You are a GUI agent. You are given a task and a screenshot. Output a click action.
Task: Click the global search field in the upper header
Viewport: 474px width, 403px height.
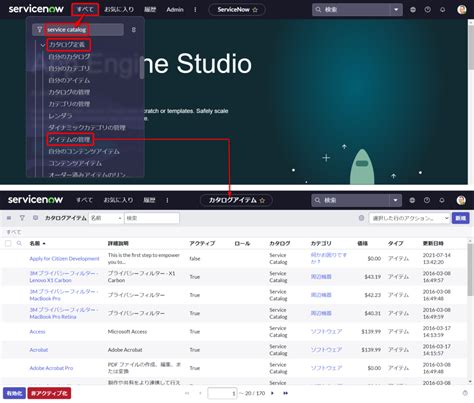(x=351, y=10)
